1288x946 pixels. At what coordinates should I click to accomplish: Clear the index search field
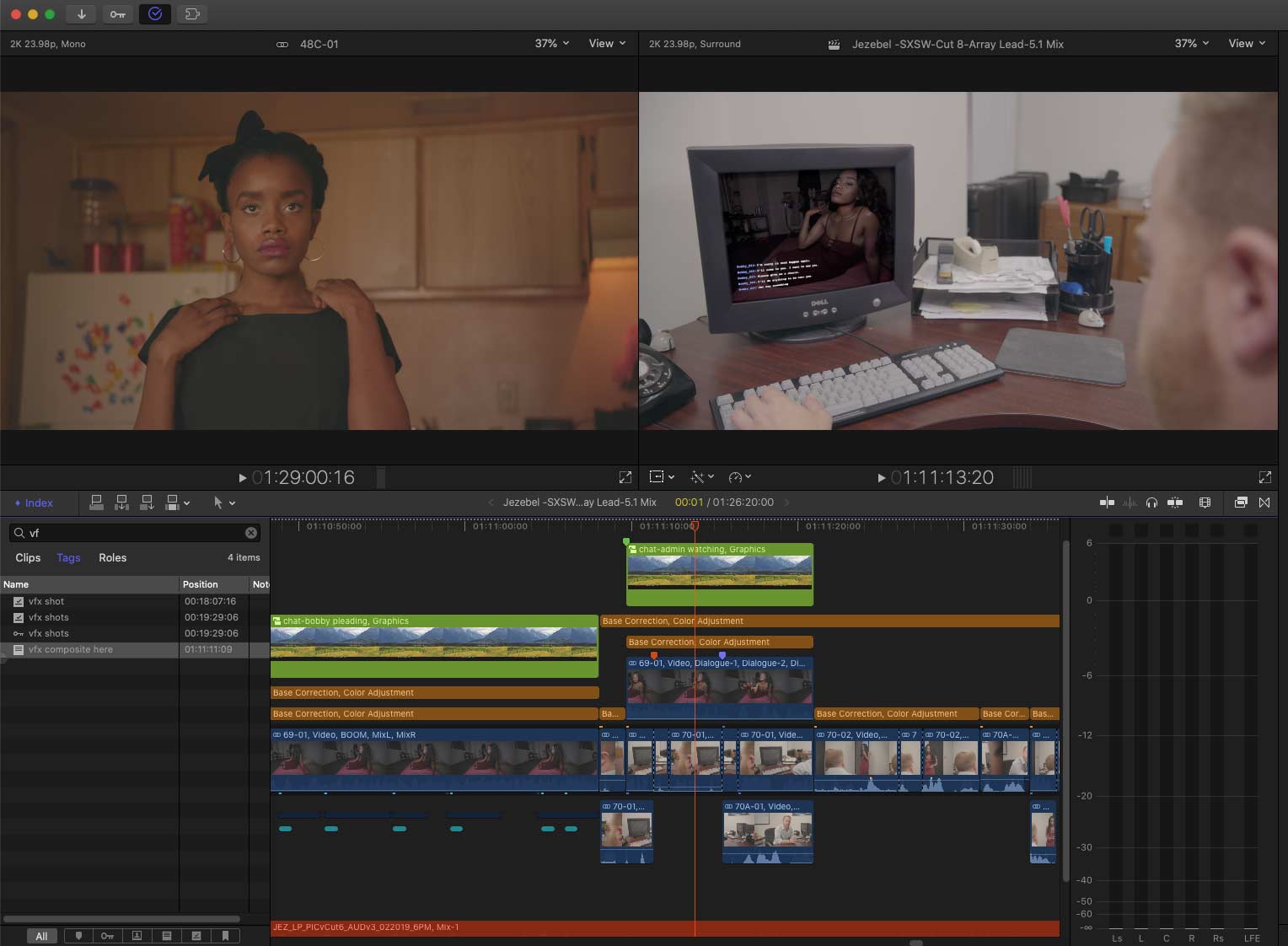pos(251,533)
